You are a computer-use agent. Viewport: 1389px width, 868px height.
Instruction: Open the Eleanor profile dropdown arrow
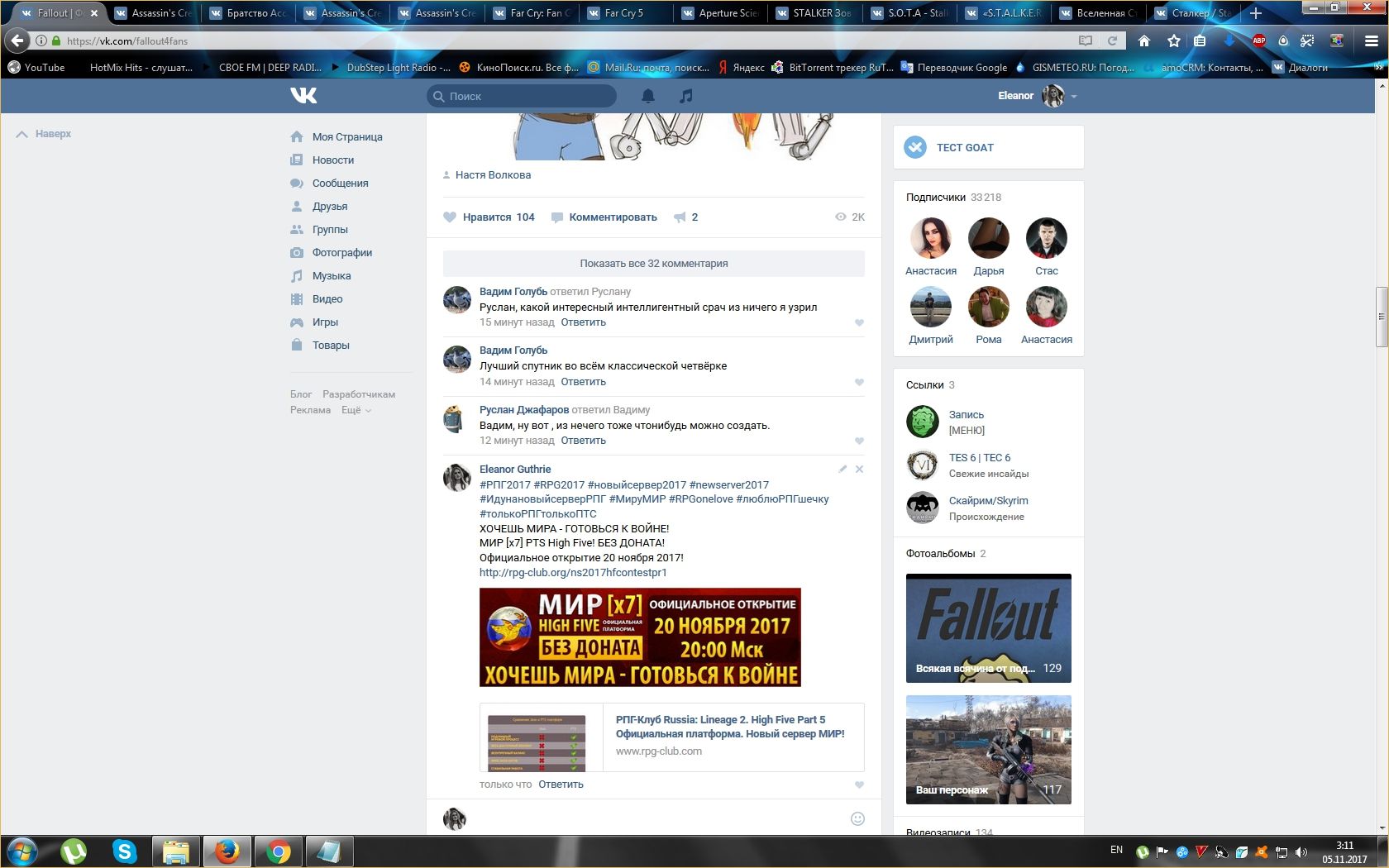pos(1074,97)
